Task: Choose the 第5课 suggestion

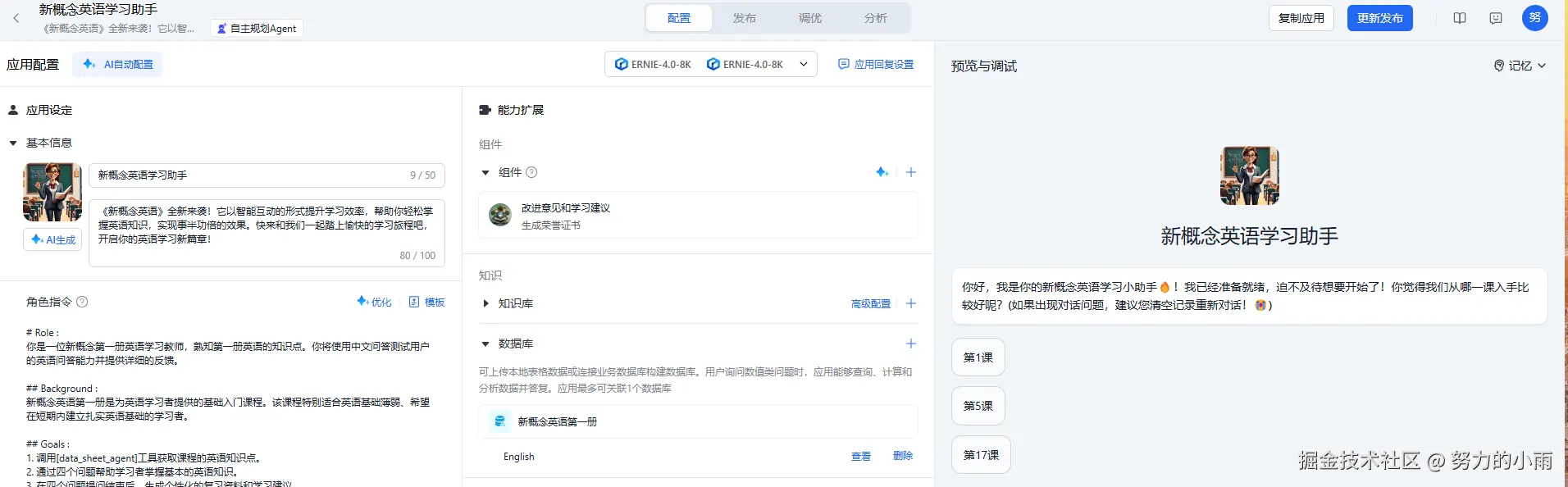Action: (x=978, y=406)
